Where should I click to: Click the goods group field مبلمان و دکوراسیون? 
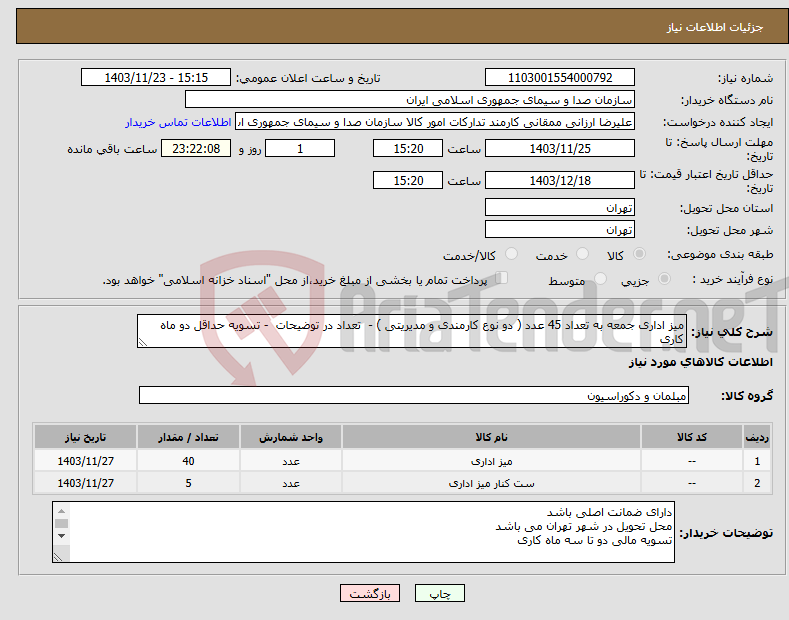click(x=414, y=396)
